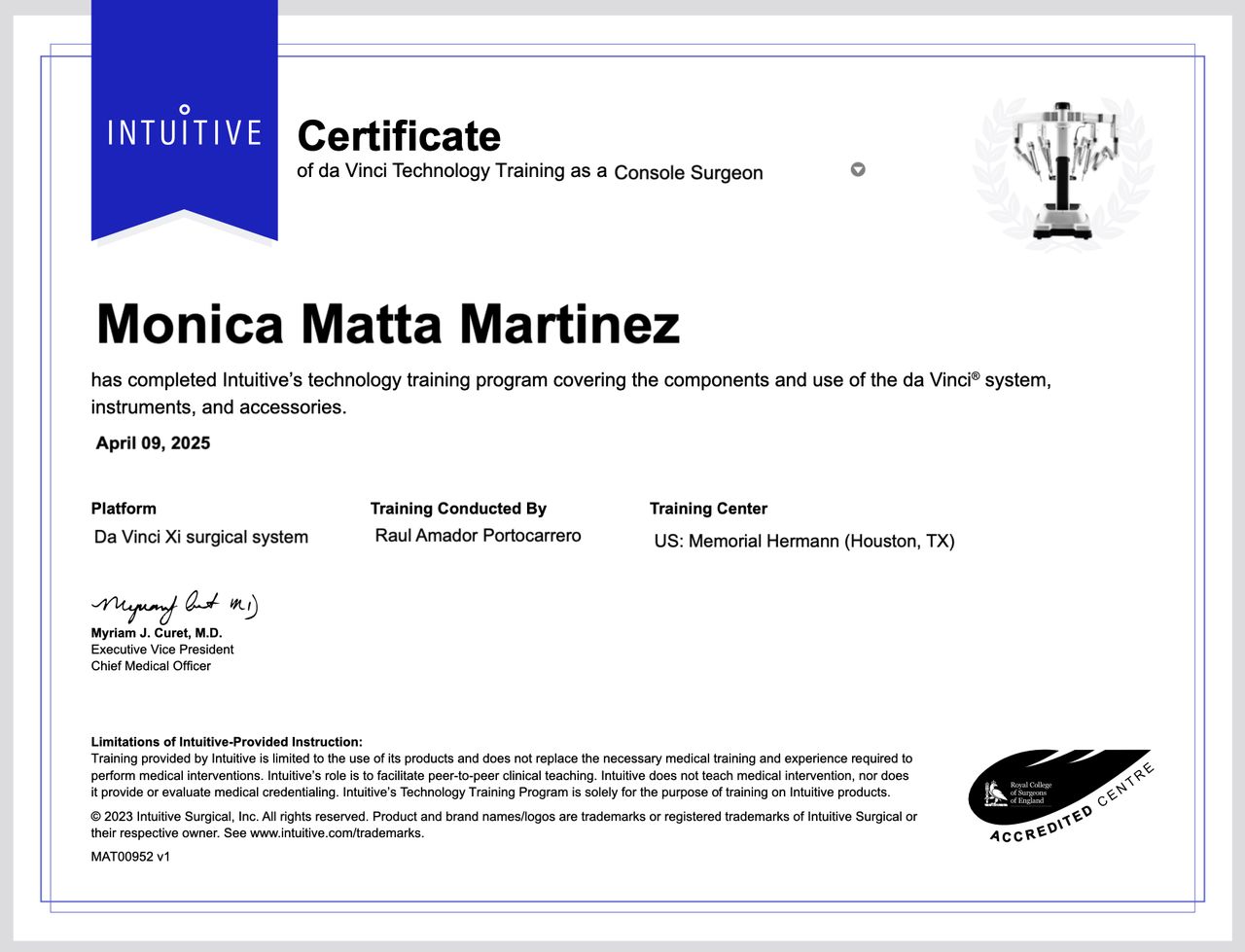Select the Console Surgeon role field
Image resolution: width=1245 pixels, height=952 pixels.
689,173
